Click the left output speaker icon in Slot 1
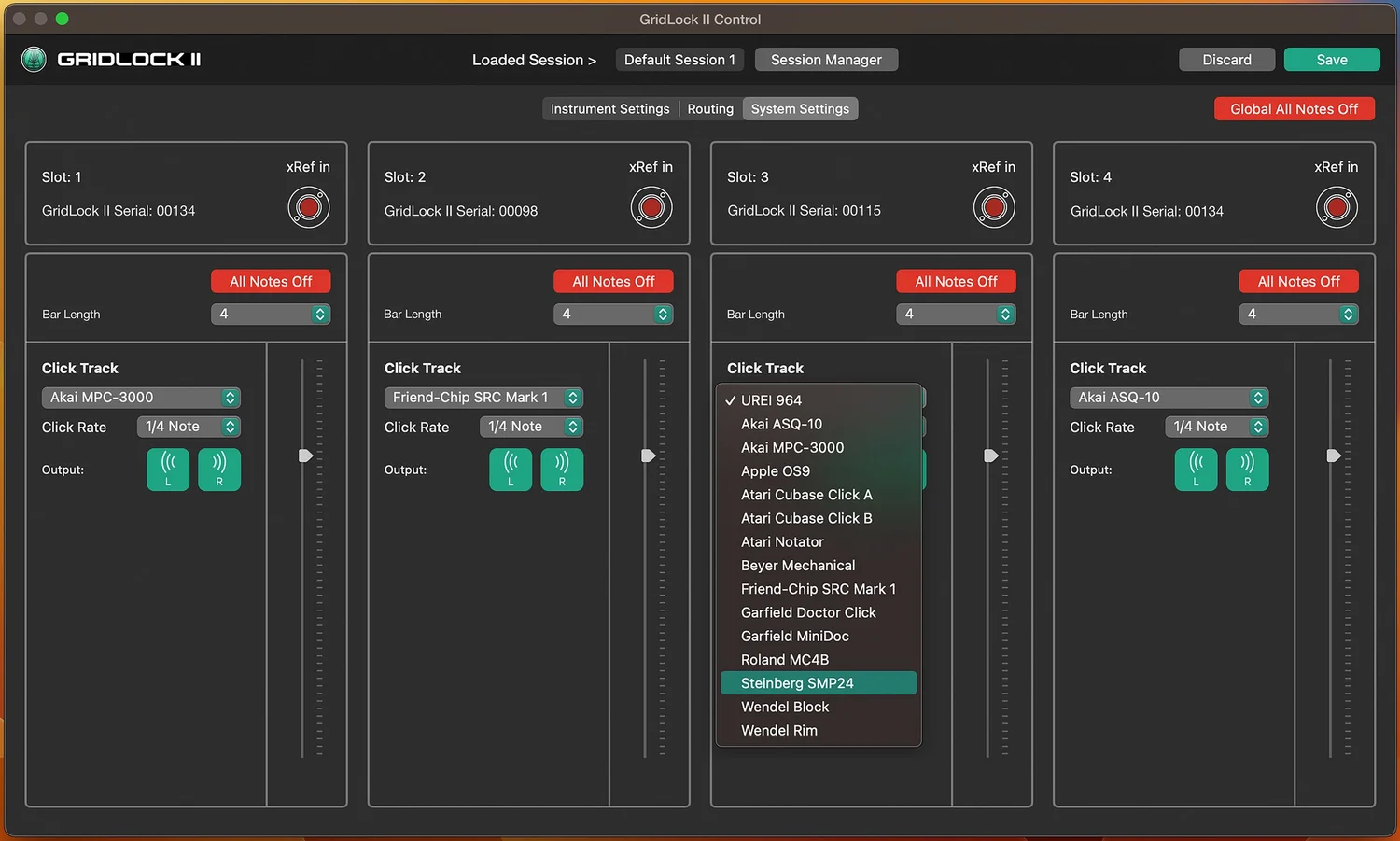Screen dimensions: 1400x841 click(x=168, y=470)
